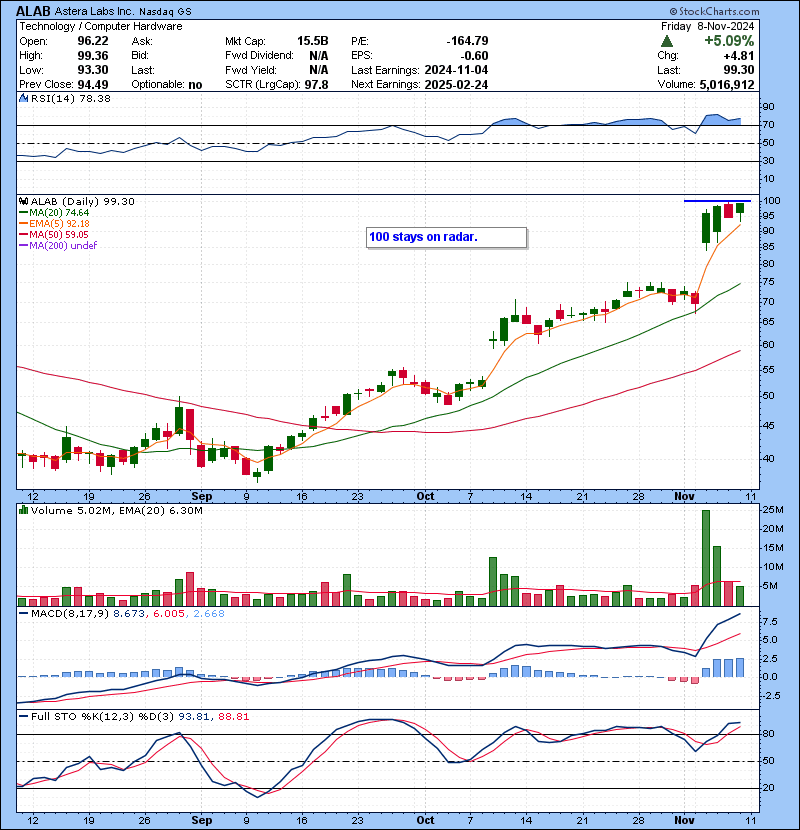This screenshot has width=800, height=830.
Task: Click the RSI(14) panel line icon
Action: (x=23, y=98)
